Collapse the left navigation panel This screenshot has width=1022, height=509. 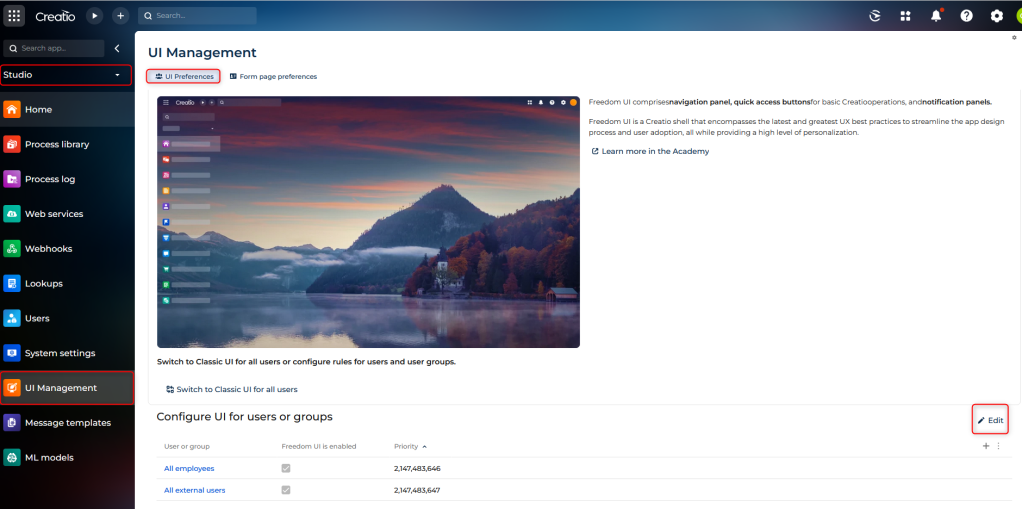point(117,48)
